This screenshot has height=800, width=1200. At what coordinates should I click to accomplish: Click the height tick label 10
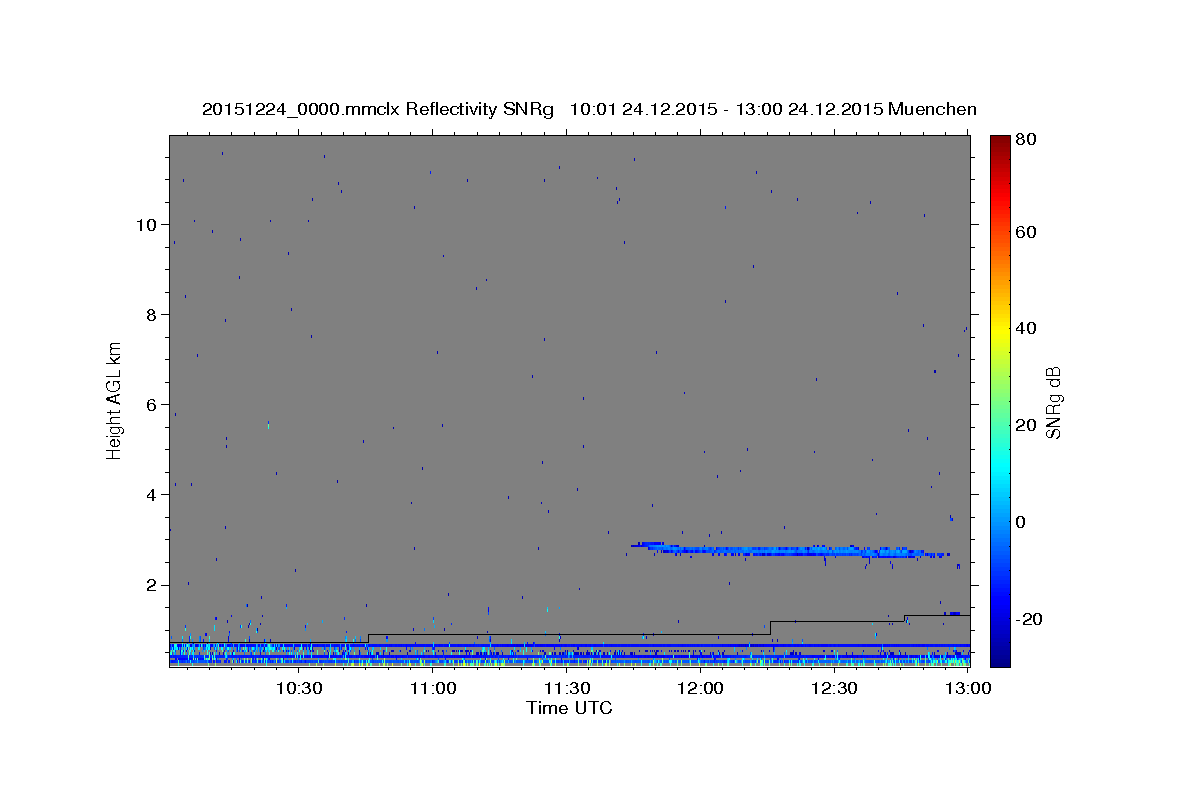147,224
